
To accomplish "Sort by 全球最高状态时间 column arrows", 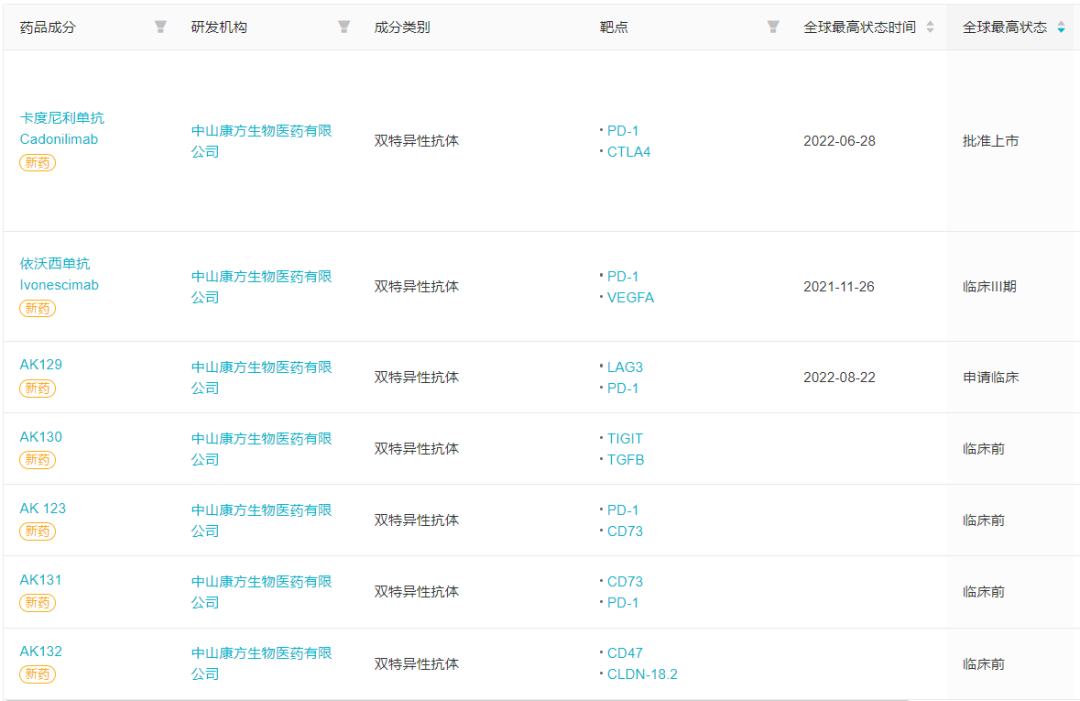I will [x=930, y=27].
